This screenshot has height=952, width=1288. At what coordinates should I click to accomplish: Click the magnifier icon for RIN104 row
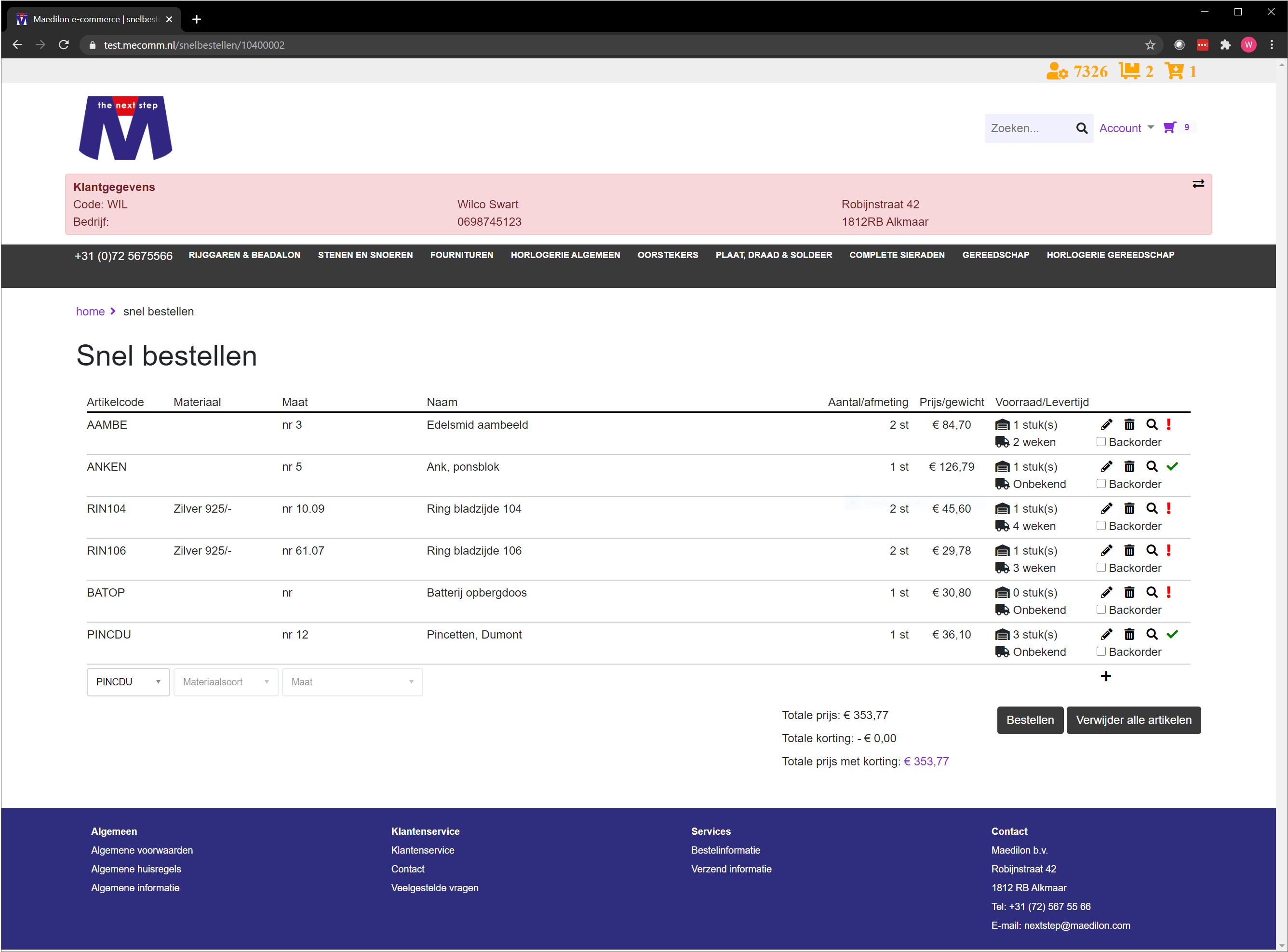(x=1152, y=508)
